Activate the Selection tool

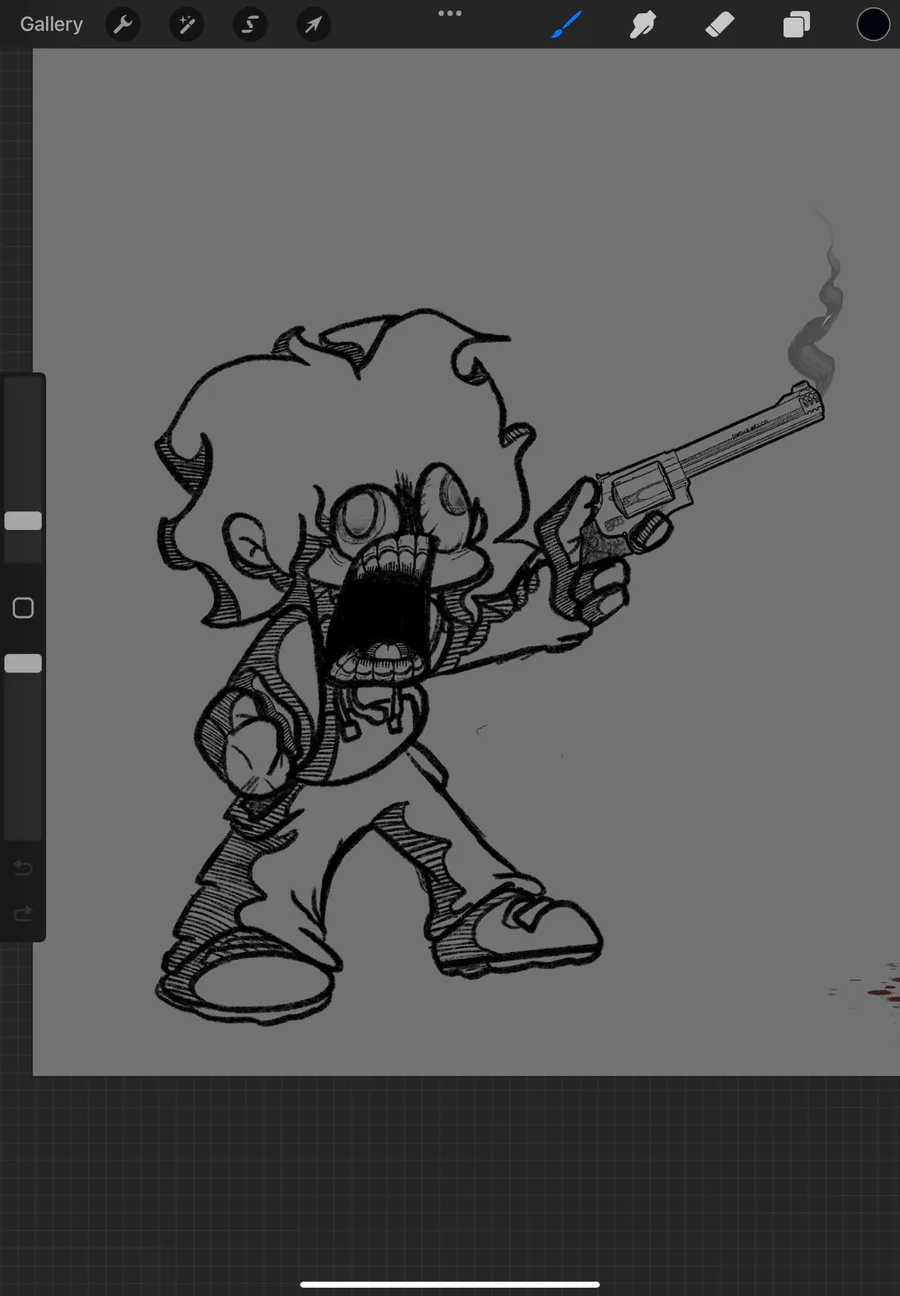250,24
